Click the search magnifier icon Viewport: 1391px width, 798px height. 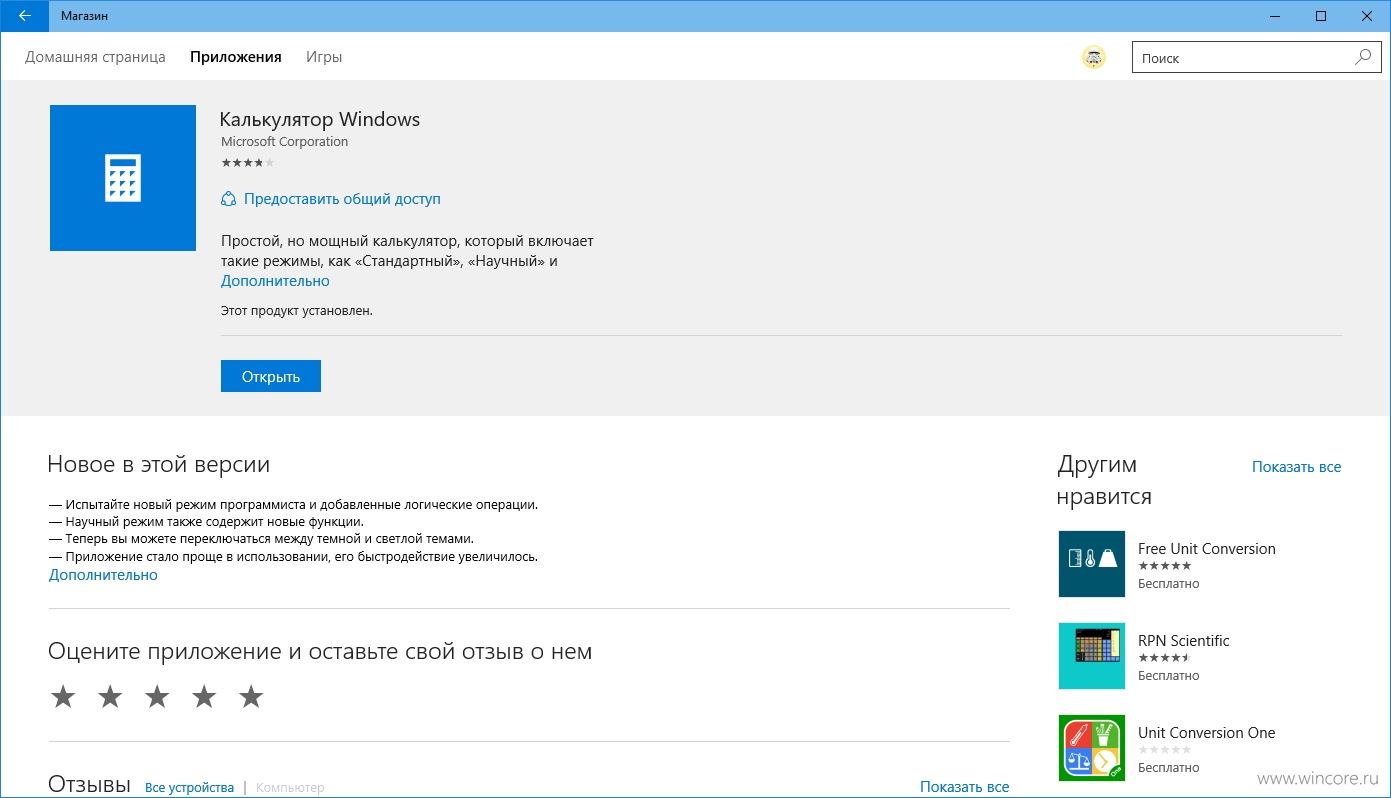pos(1363,58)
